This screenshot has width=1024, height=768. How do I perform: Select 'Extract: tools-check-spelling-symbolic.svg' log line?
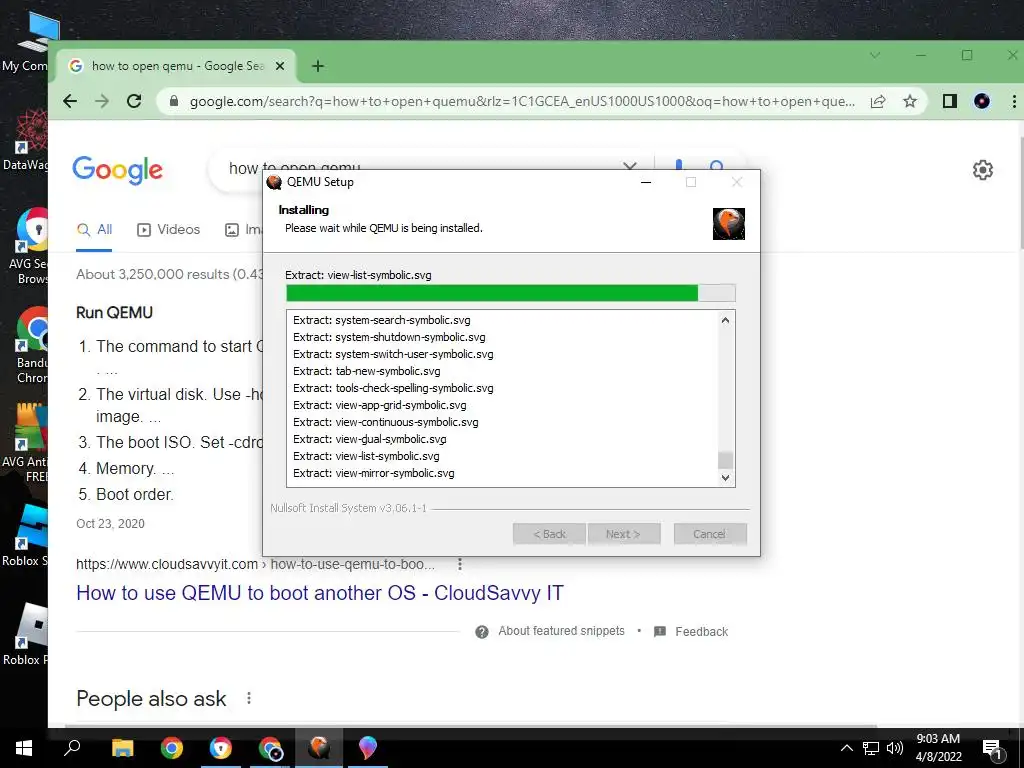[x=393, y=388]
